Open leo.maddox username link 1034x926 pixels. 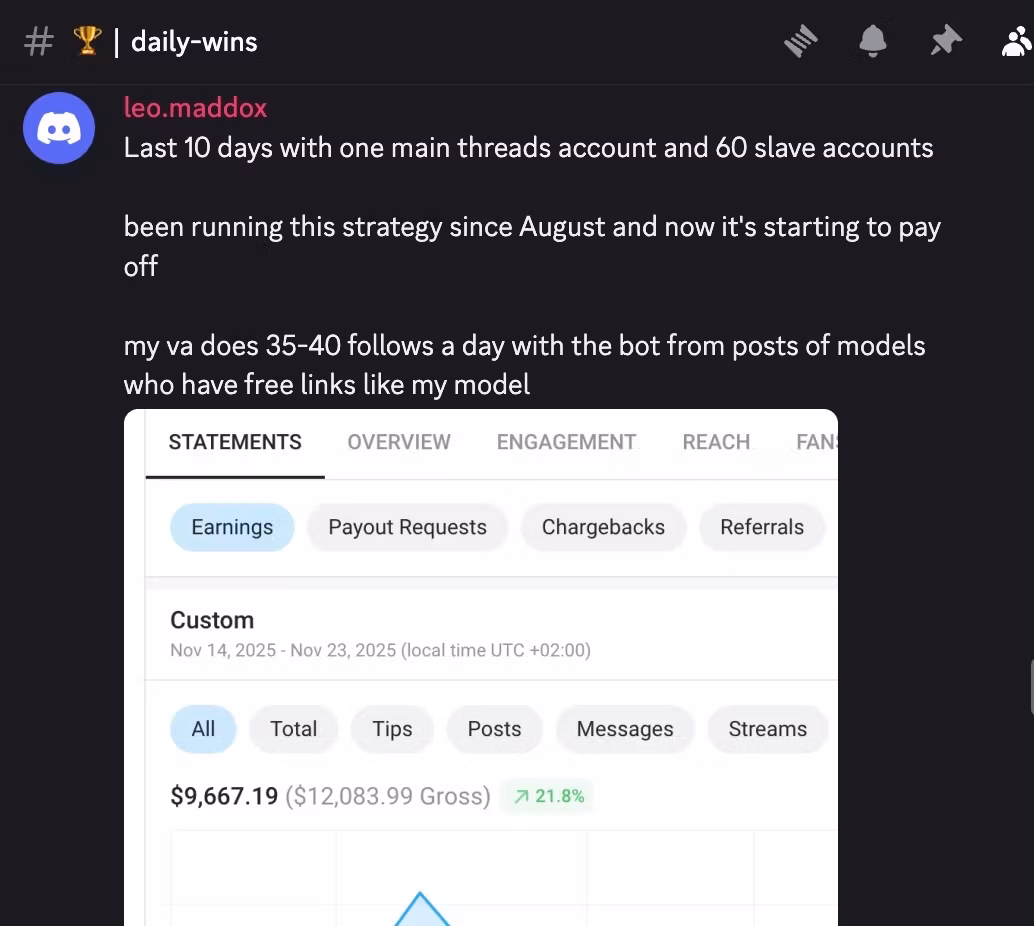195,107
